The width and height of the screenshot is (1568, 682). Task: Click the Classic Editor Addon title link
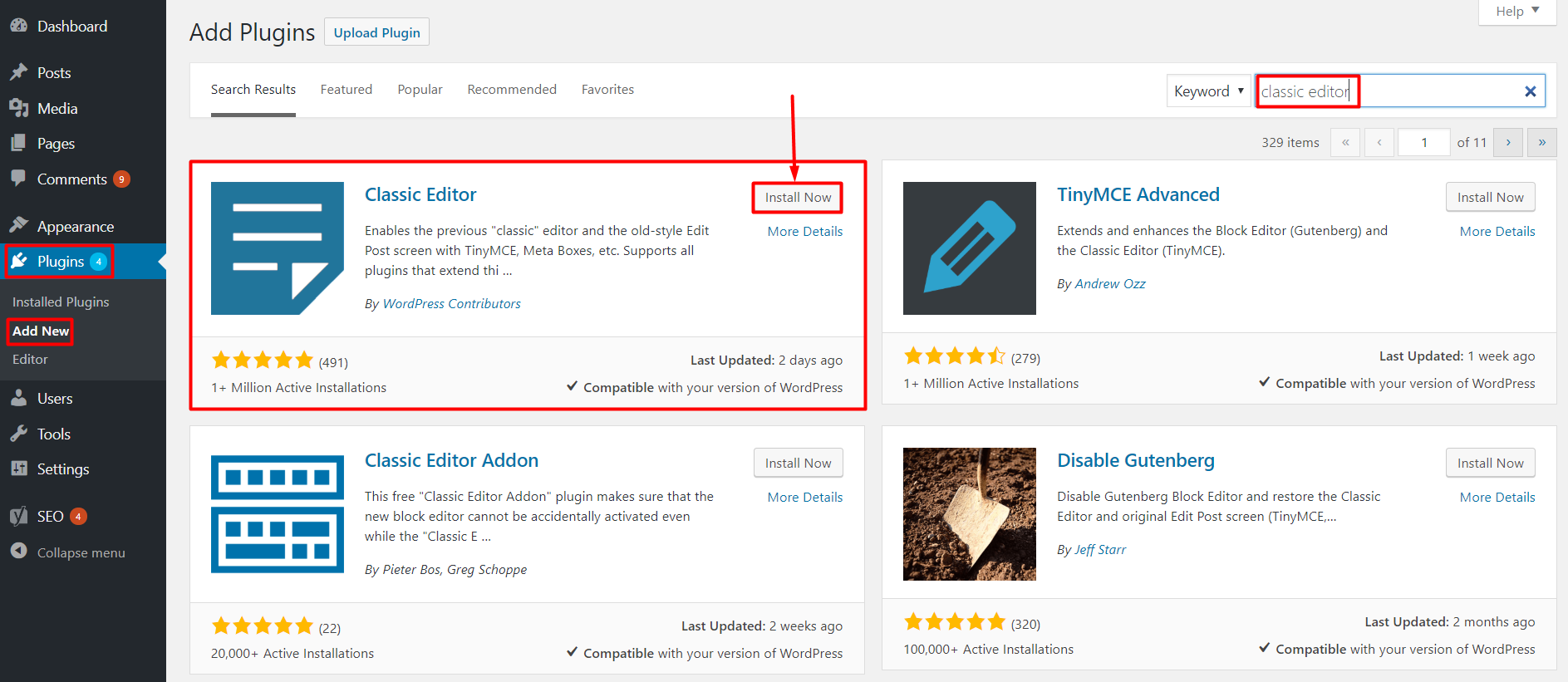pos(451,460)
